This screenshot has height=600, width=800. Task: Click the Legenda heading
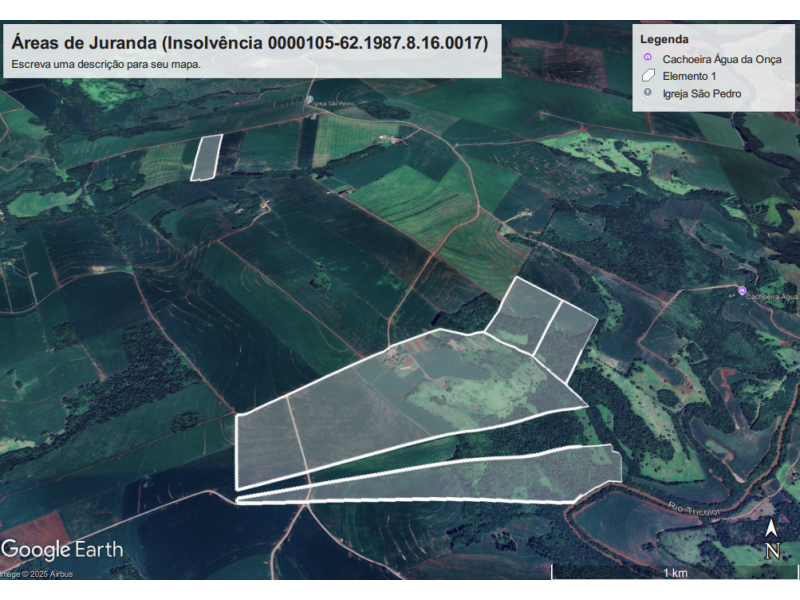pyautogui.click(x=664, y=39)
